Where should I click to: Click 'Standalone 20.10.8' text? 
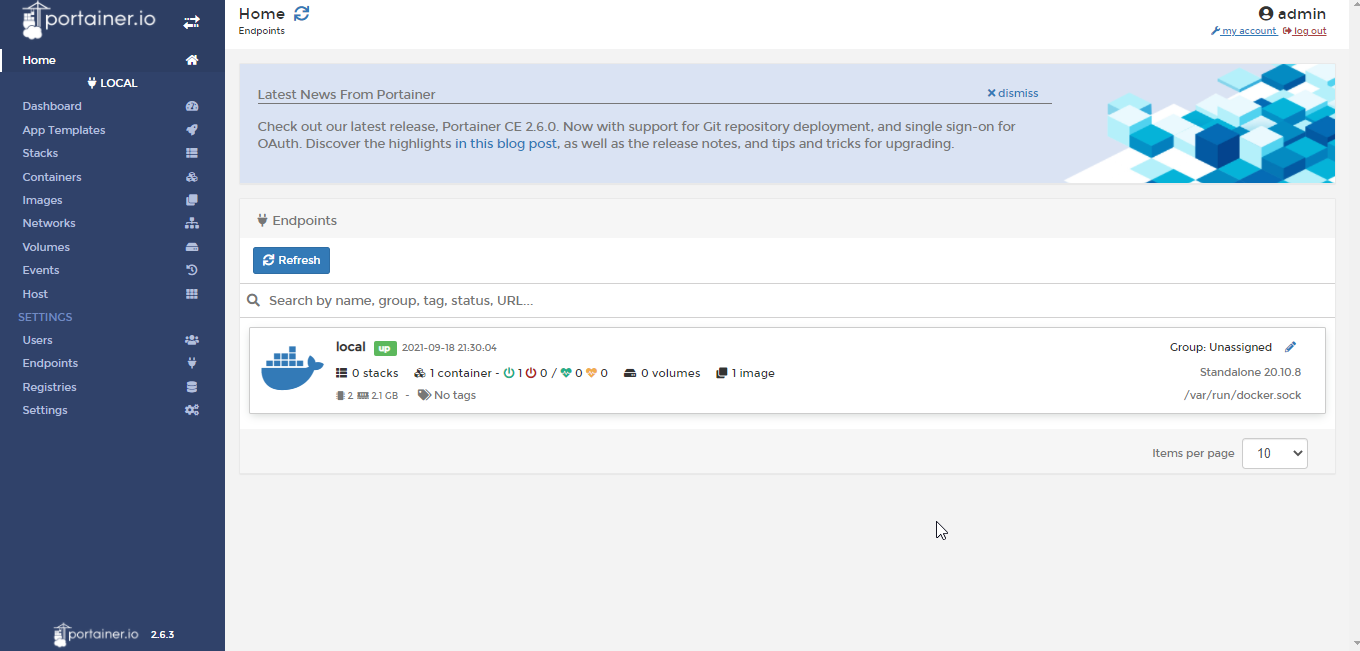[x=1250, y=372]
